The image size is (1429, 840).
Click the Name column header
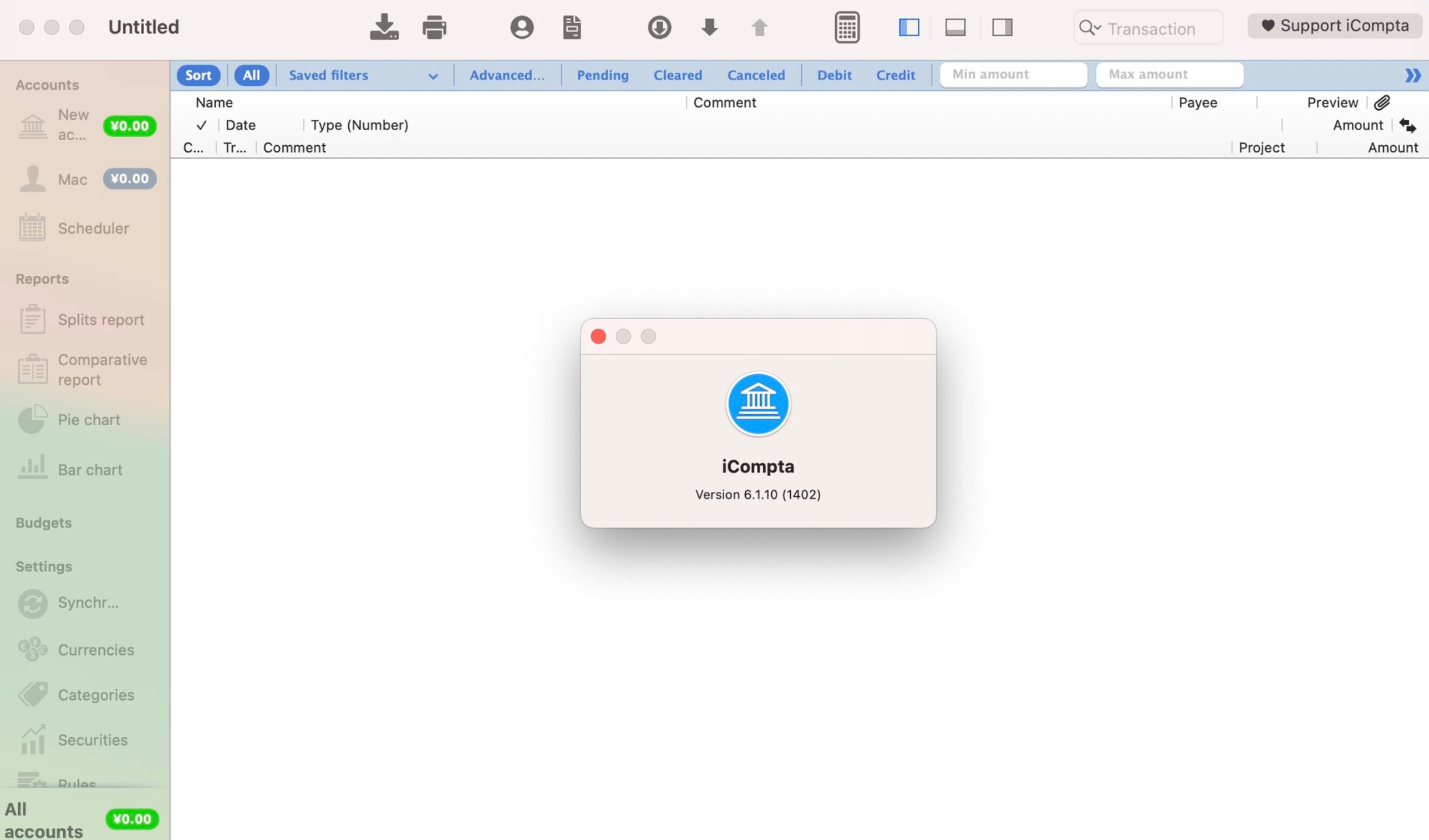(214, 103)
